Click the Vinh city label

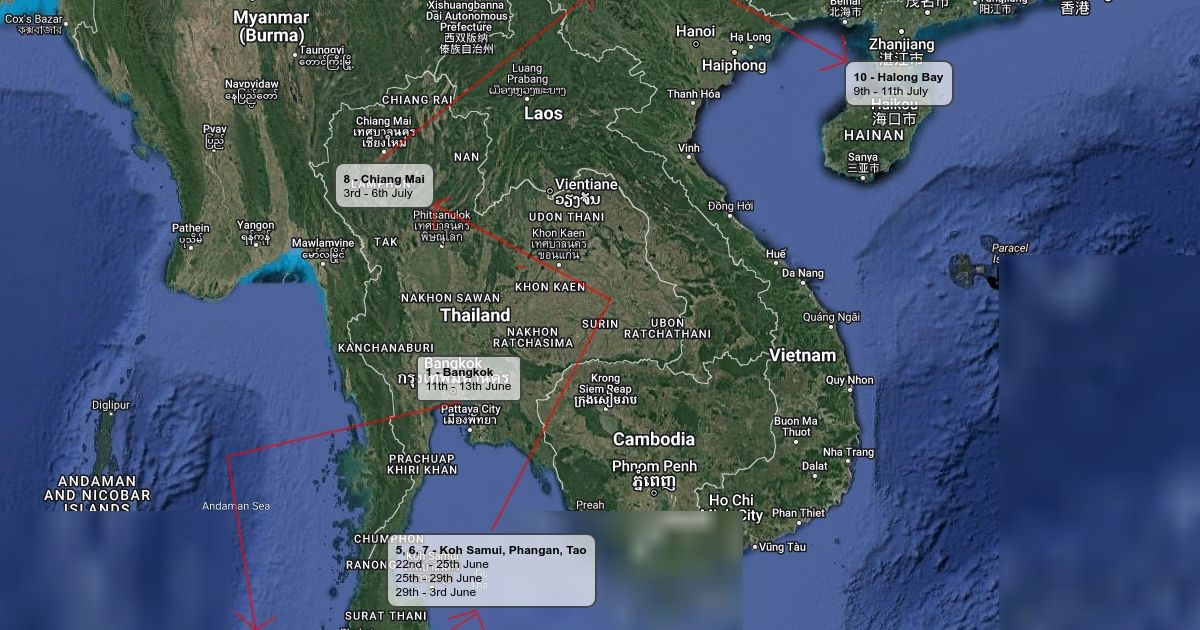688,148
